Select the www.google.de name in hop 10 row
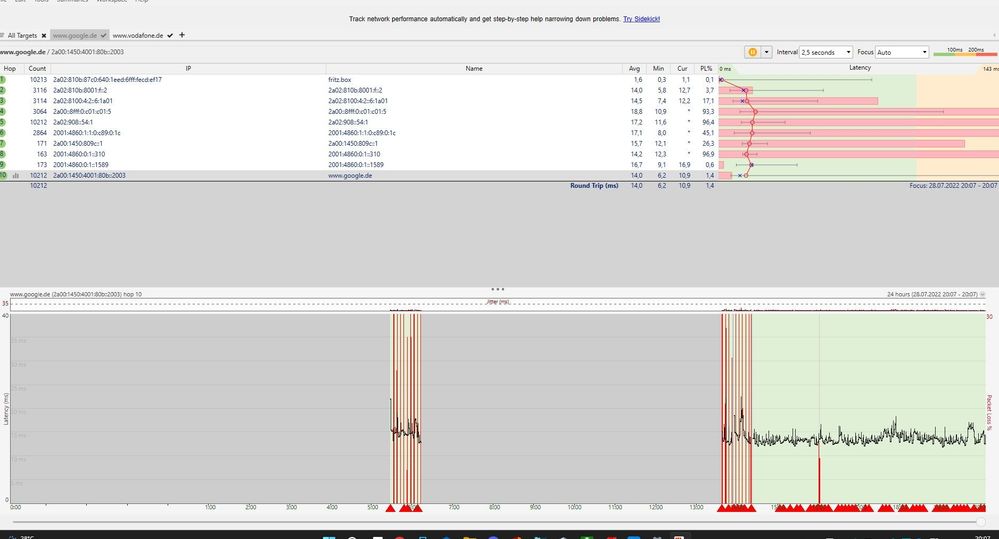This screenshot has height=539, width=999. pyautogui.click(x=350, y=175)
